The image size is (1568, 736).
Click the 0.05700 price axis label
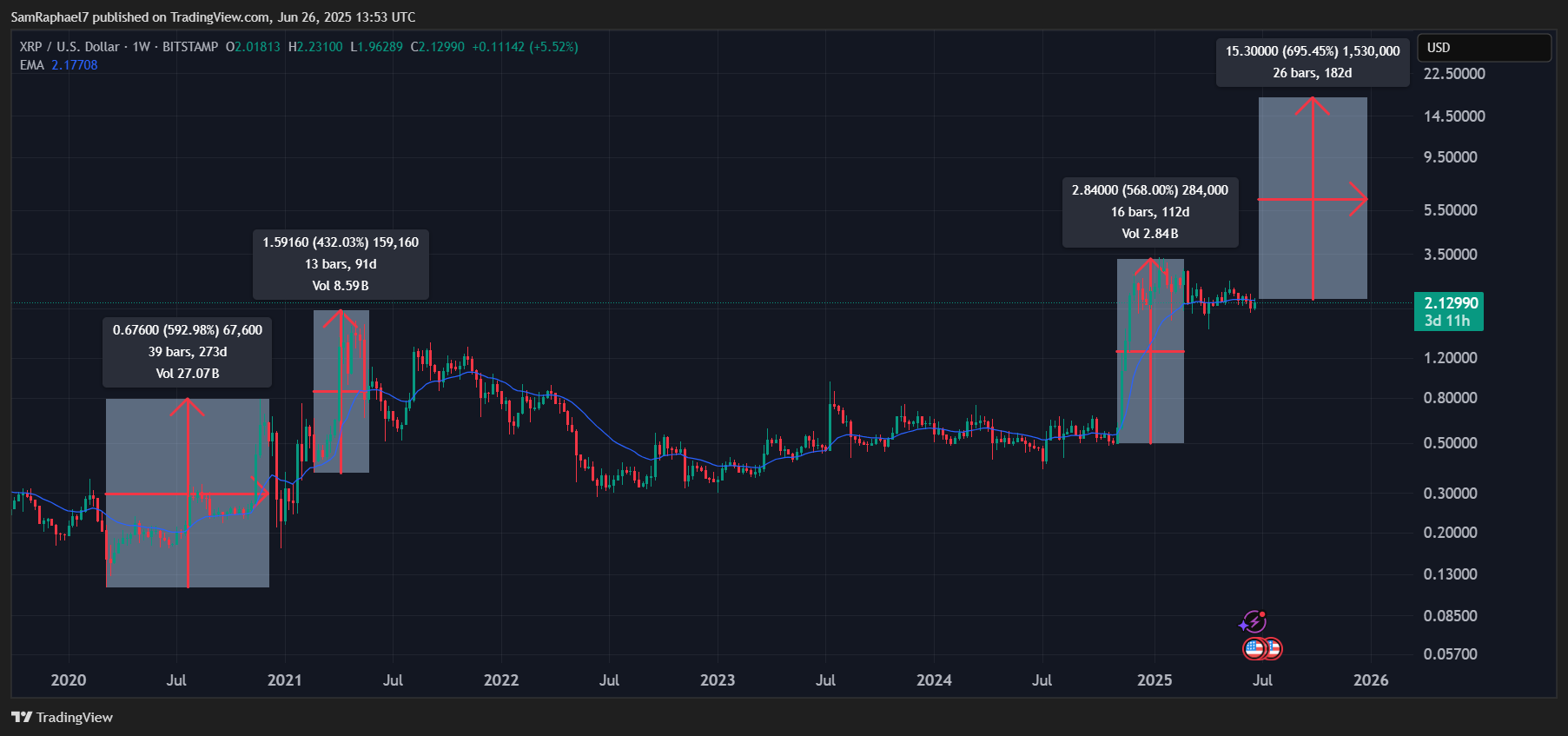(1451, 654)
